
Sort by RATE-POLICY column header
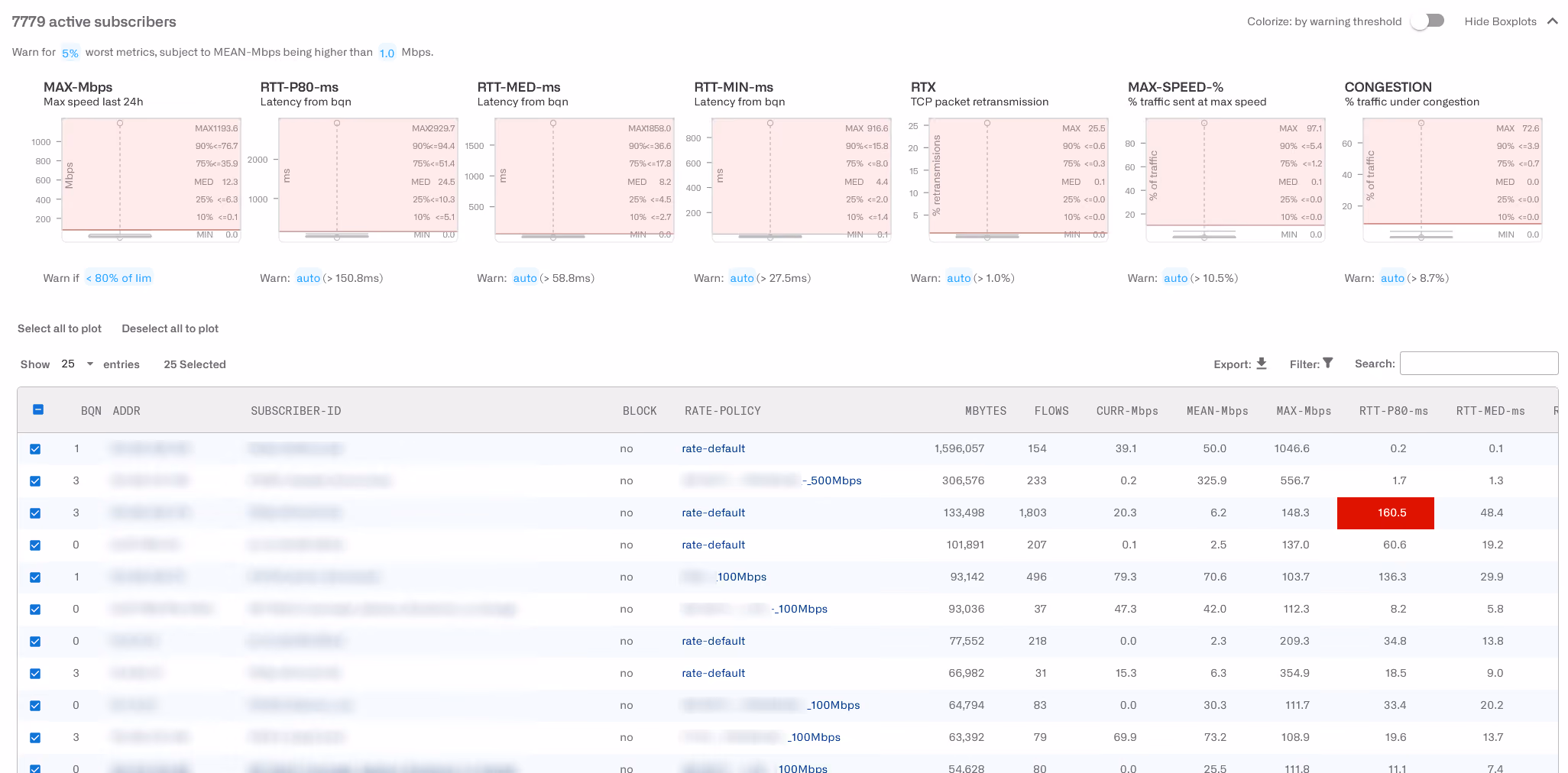pos(723,411)
